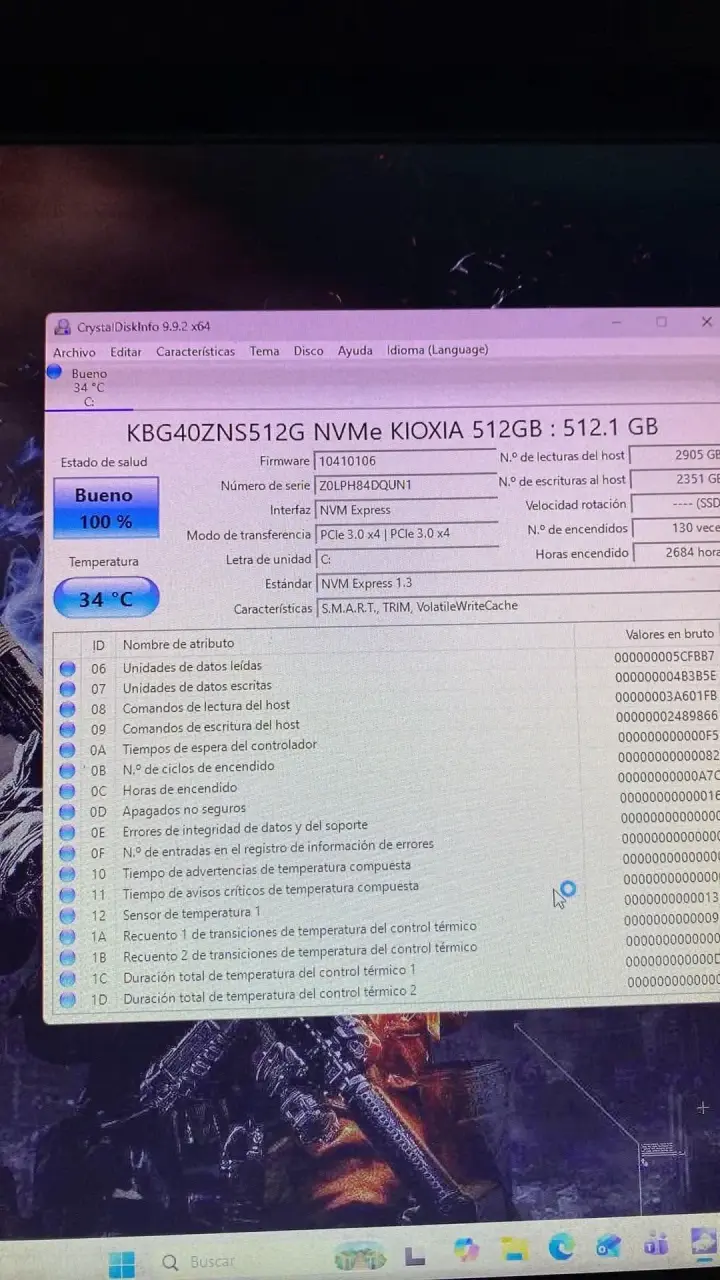This screenshot has height=1280, width=720.
Task: Open Microsoft Teams from the taskbar
Action: [x=656, y=1244]
